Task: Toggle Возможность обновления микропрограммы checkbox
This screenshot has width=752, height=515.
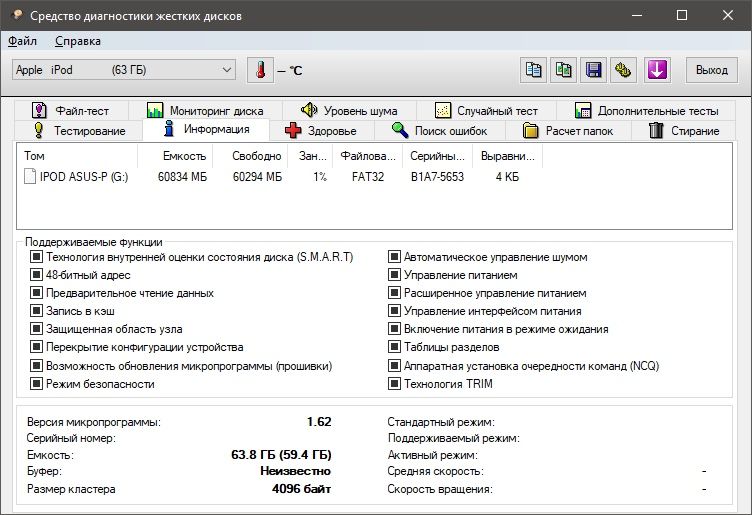Action: pos(36,366)
